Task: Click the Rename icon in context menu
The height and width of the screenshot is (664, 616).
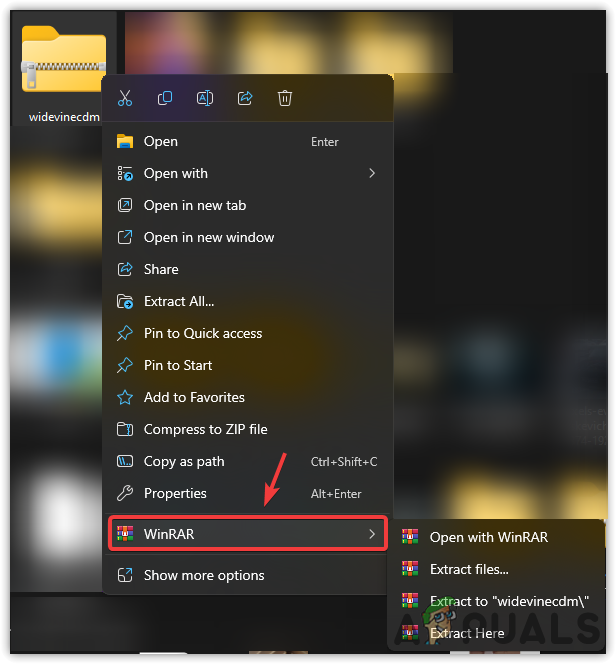Action: pos(205,98)
